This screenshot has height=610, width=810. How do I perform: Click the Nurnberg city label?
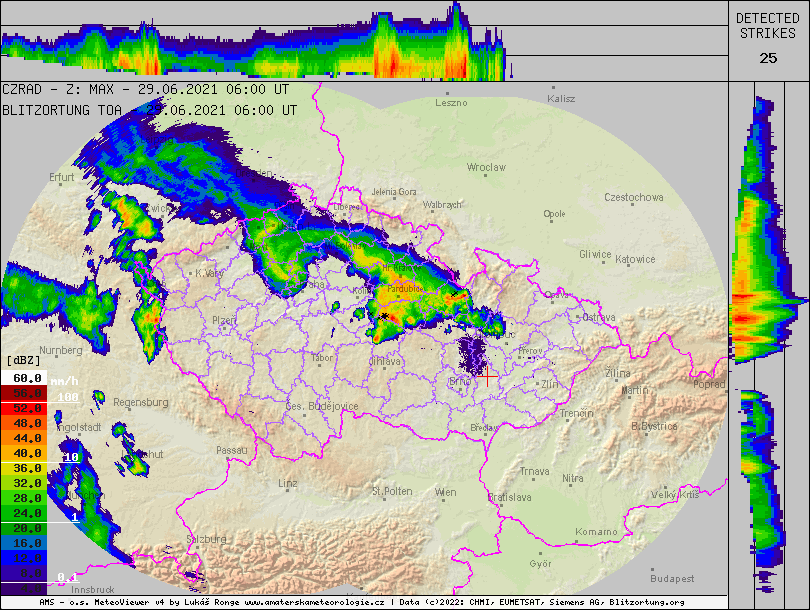60,350
